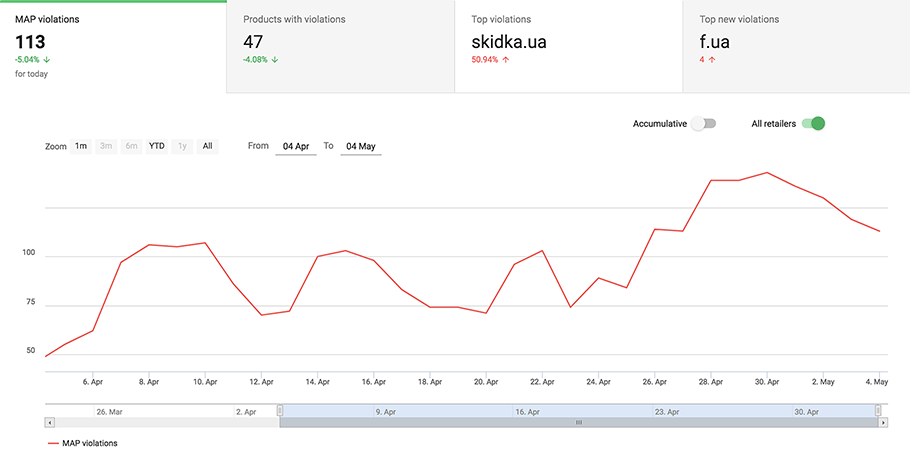Viewport: 910px width, 455px height.
Task: Click the horizontal scrollbar thumb grip
Action: tap(579, 422)
